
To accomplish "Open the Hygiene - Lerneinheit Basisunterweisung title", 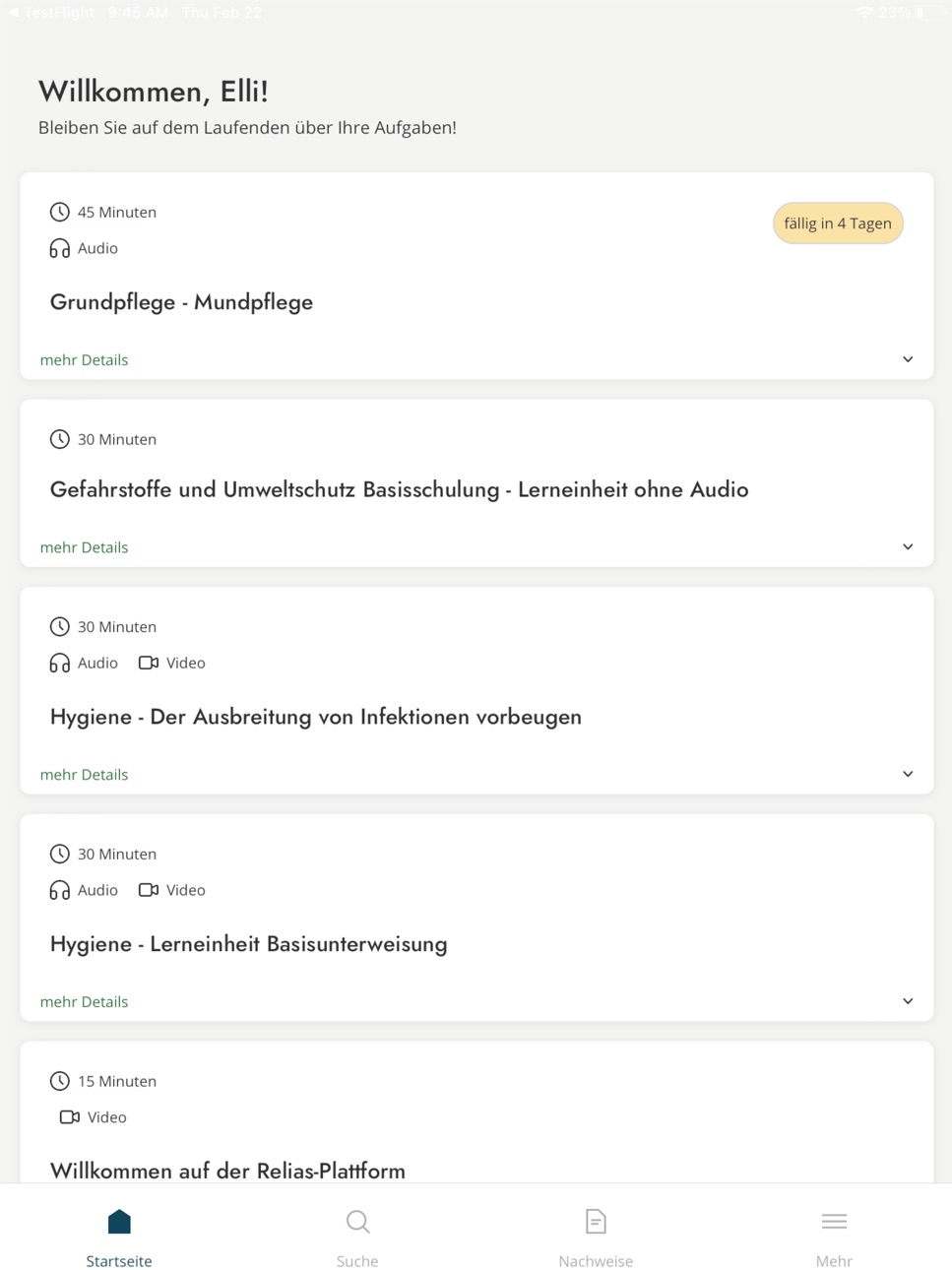I will pos(249,944).
